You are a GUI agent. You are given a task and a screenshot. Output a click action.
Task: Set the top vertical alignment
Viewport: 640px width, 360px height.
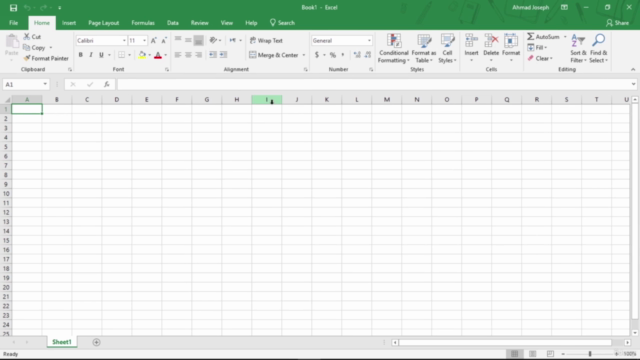click(178, 40)
